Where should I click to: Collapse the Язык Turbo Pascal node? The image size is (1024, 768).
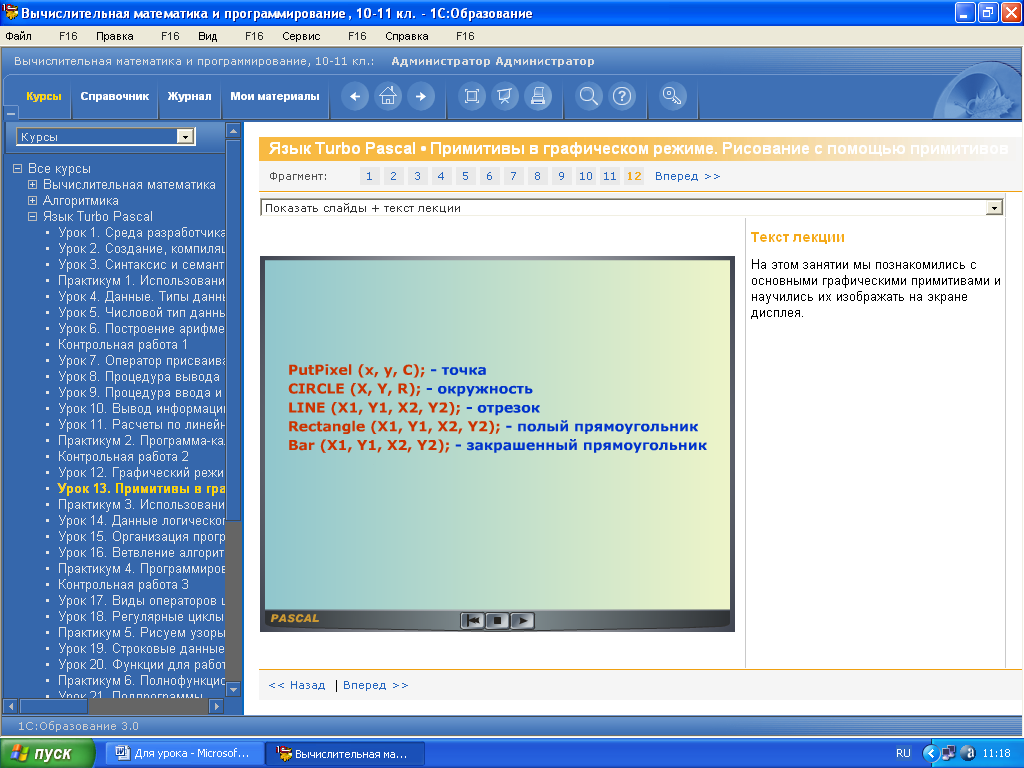tap(33, 217)
